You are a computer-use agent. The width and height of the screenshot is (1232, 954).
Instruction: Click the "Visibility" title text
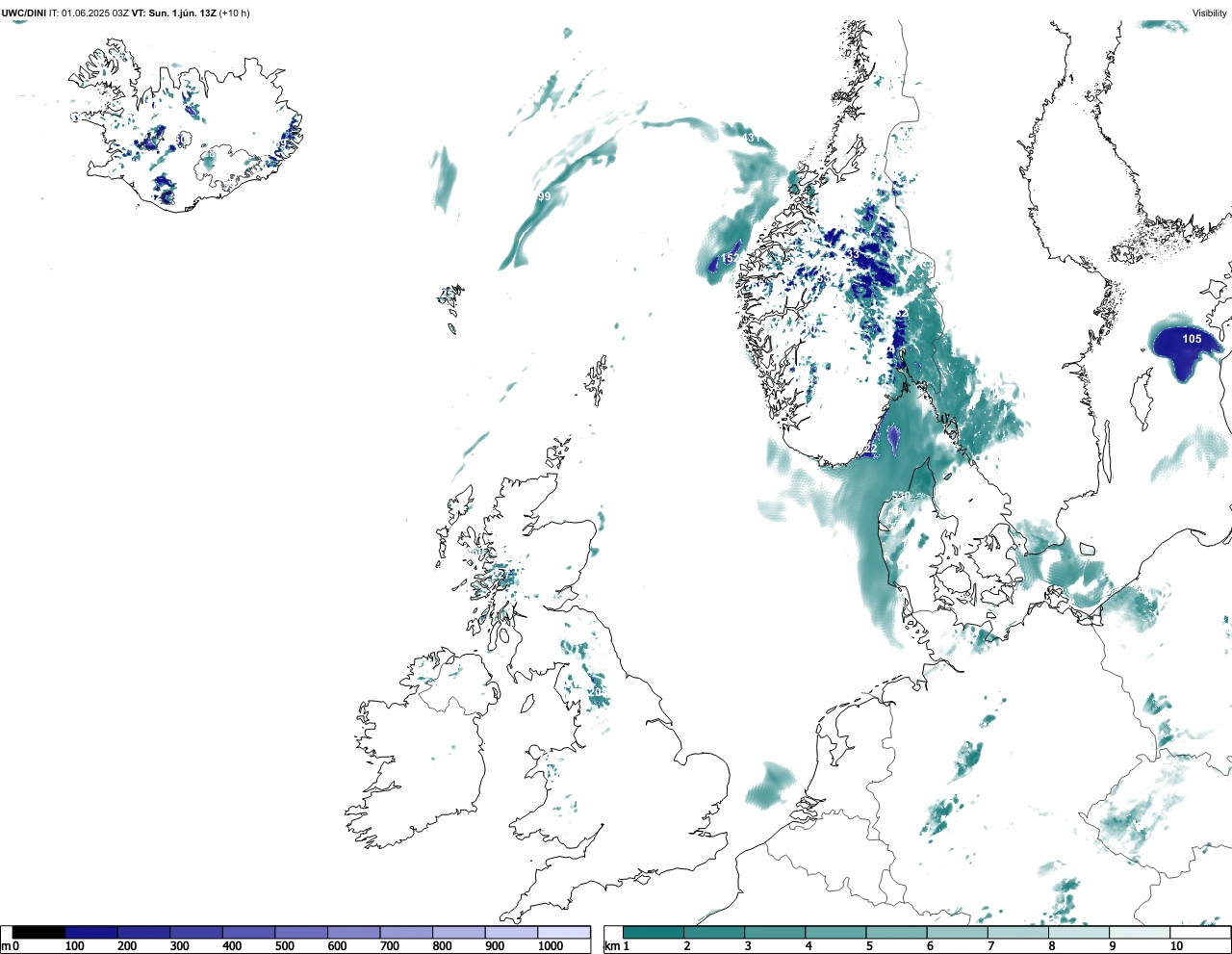(1210, 13)
